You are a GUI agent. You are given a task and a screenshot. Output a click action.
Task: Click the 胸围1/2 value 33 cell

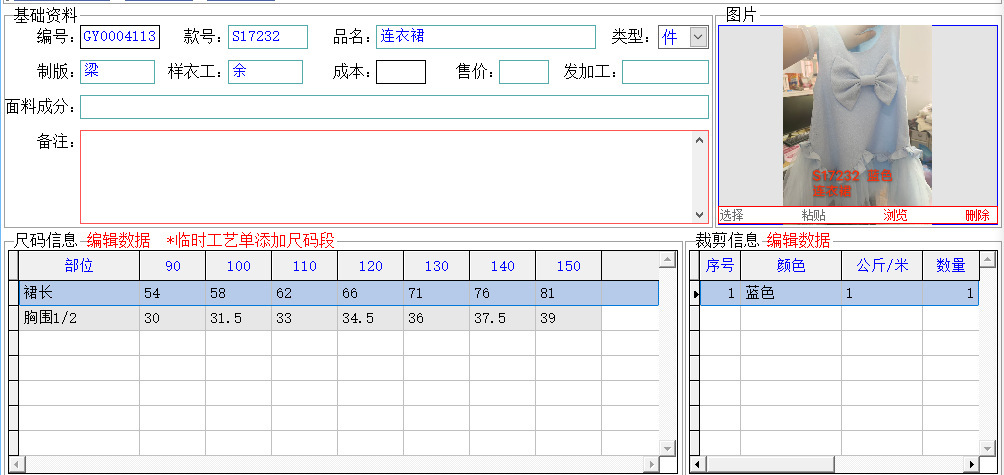[305, 318]
